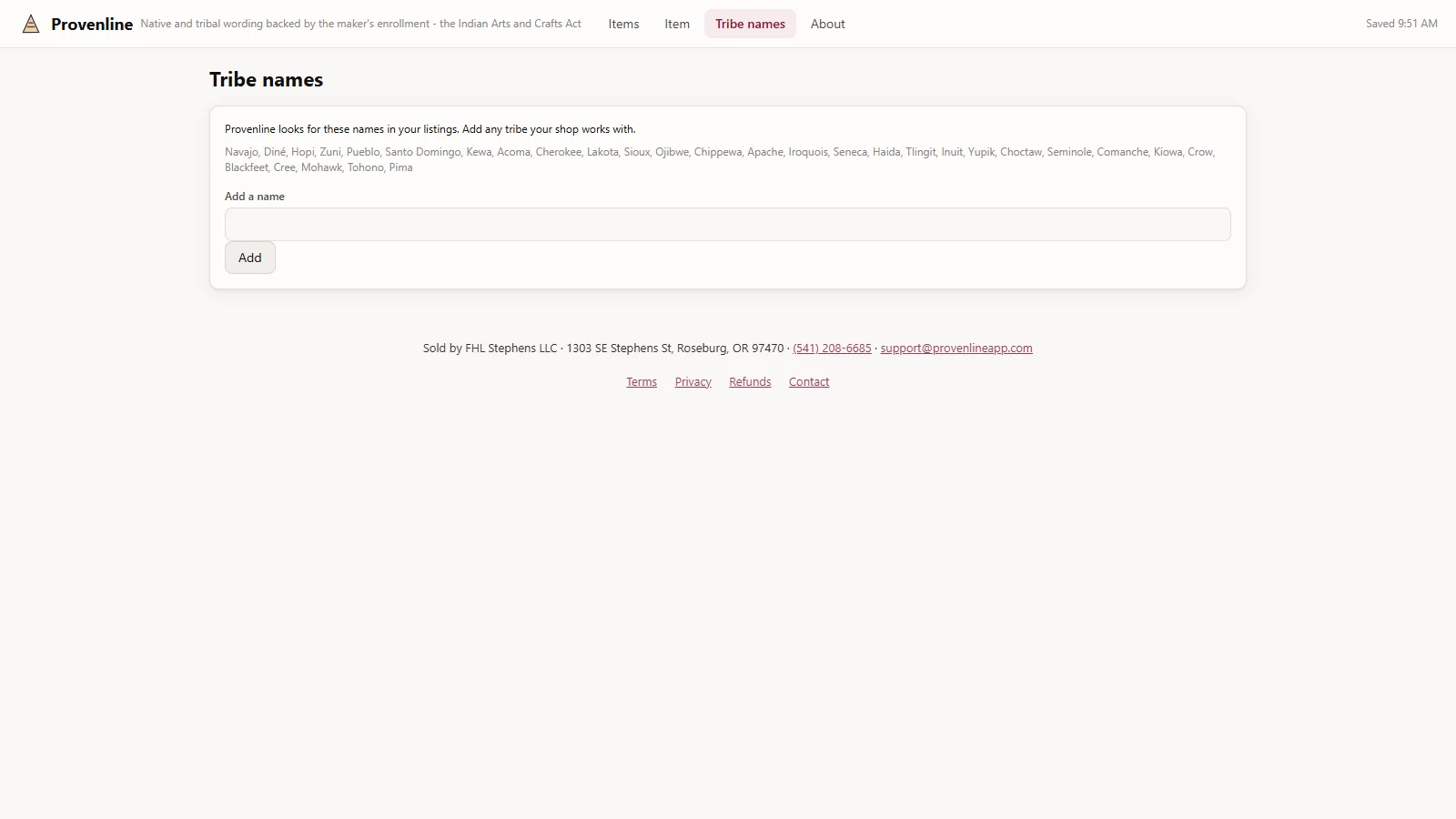
Task: Click the Add a name label
Action: pos(255,196)
